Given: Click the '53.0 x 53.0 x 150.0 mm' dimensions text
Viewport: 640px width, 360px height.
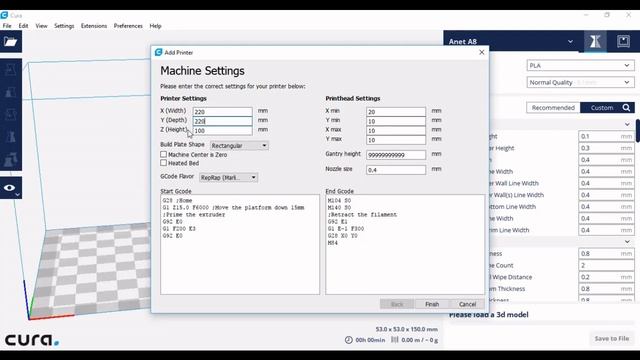Looking at the screenshot, I should (407, 329).
